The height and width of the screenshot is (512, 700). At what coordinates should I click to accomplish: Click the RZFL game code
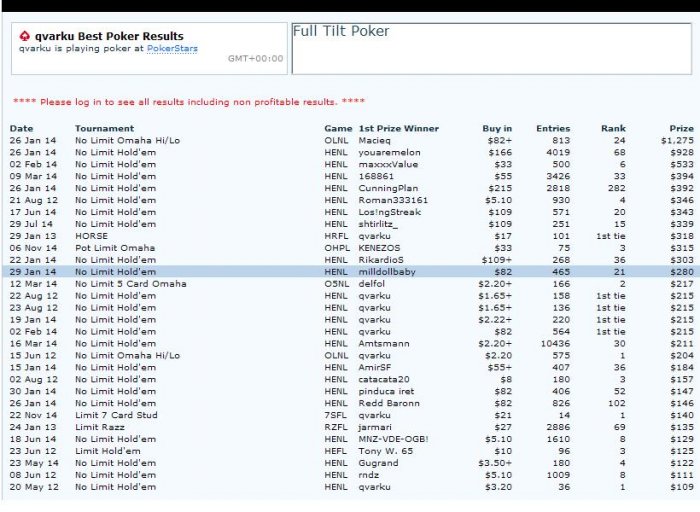[x=336, y=427]
